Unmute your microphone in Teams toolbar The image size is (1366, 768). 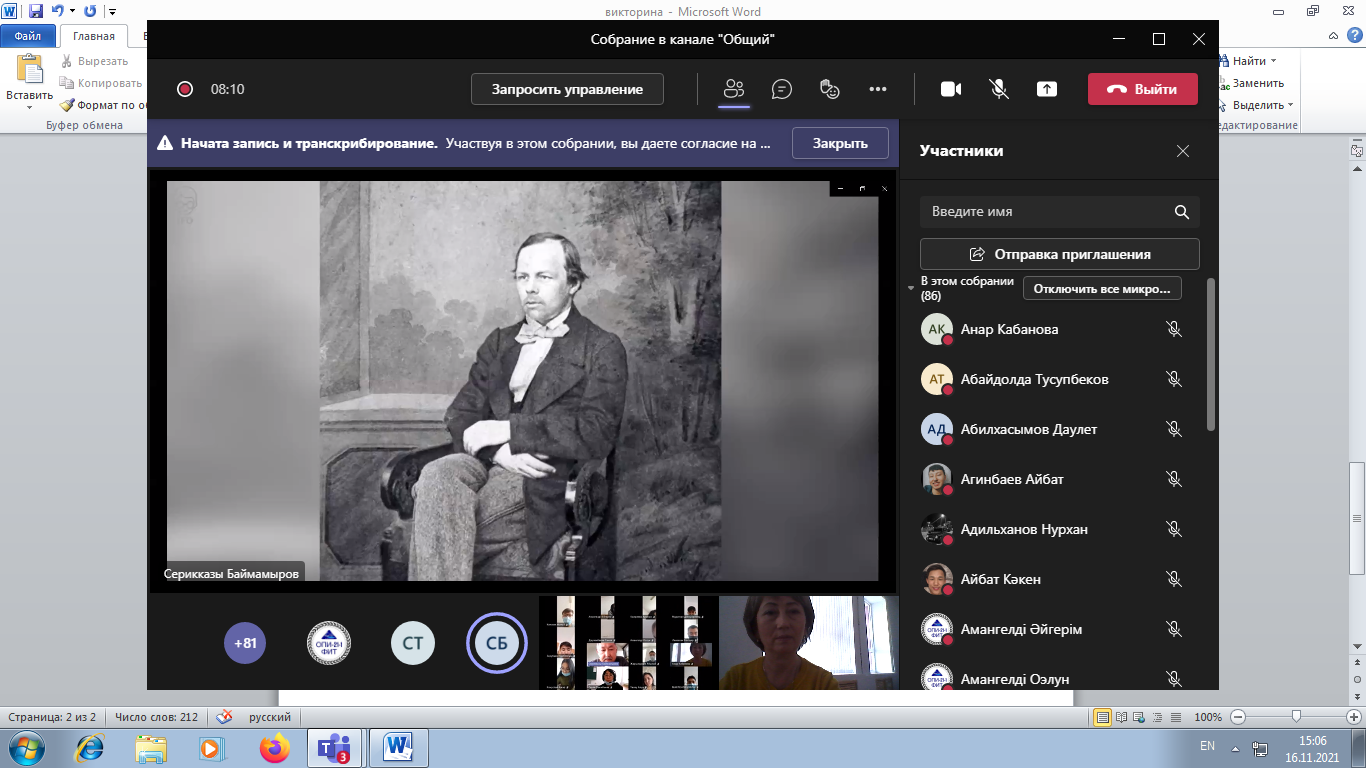(999, 89)
